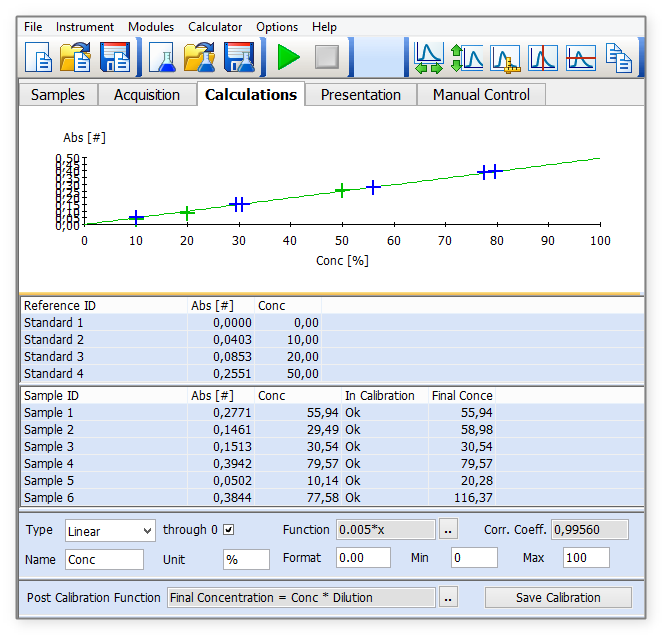Switch to the Acquisition tab
Viewport: 662px width, 635px height.
147,95
